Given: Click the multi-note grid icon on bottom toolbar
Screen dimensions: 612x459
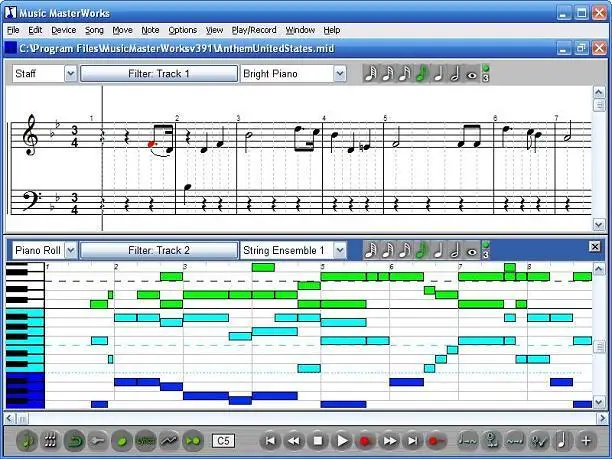Looking at the screenshot, I should pos(50,441).
